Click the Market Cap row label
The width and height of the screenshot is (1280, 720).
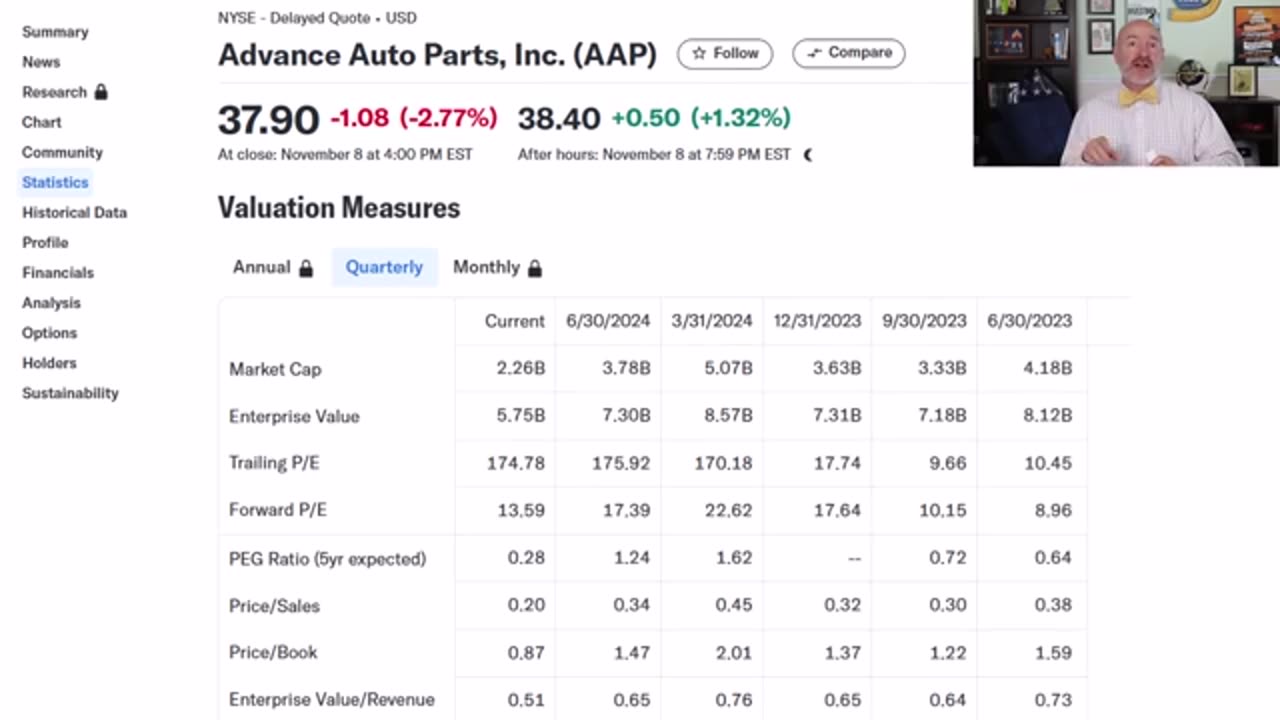[275, 369]
